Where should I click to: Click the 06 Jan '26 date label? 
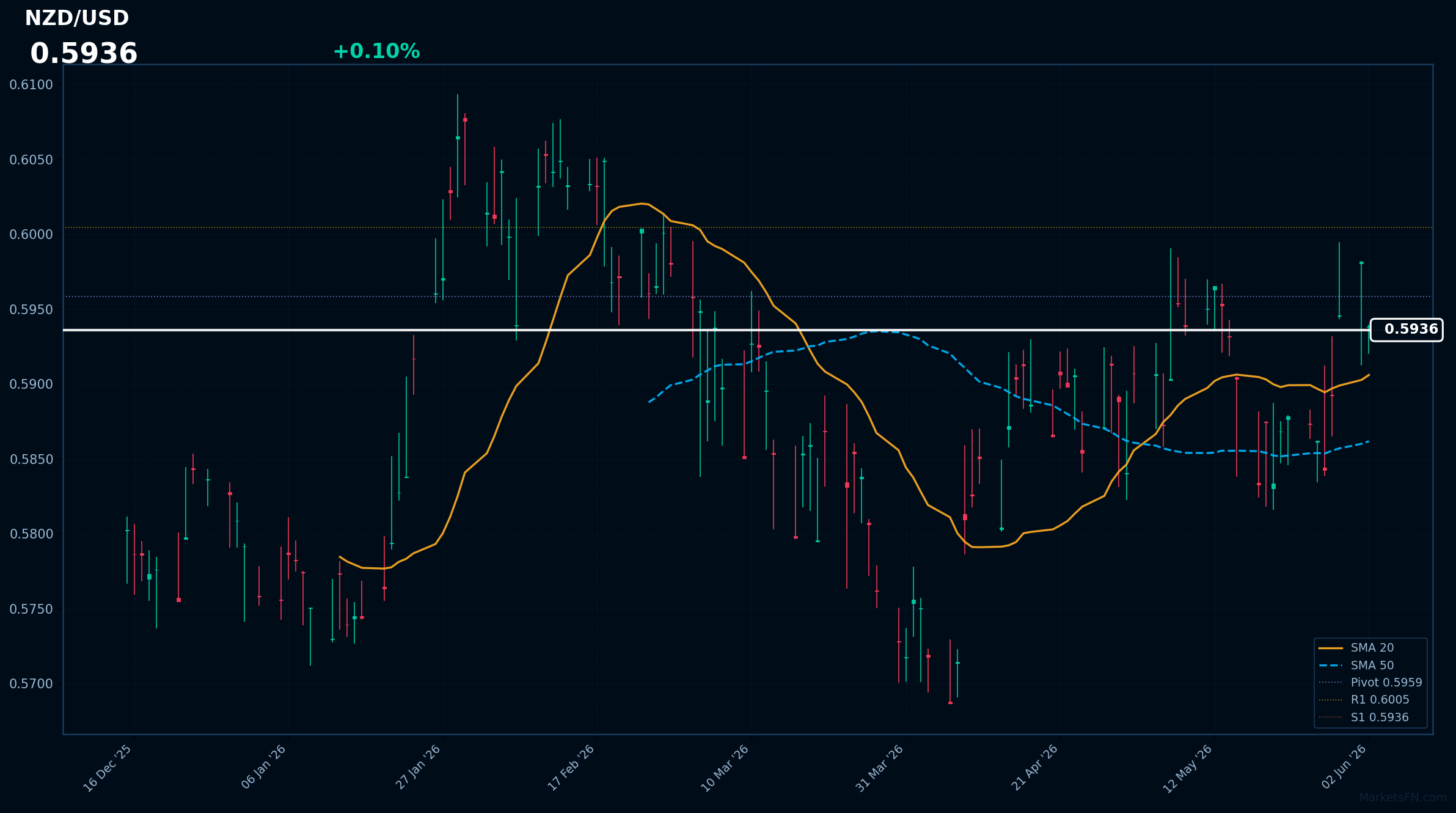[x=263, y=767]
